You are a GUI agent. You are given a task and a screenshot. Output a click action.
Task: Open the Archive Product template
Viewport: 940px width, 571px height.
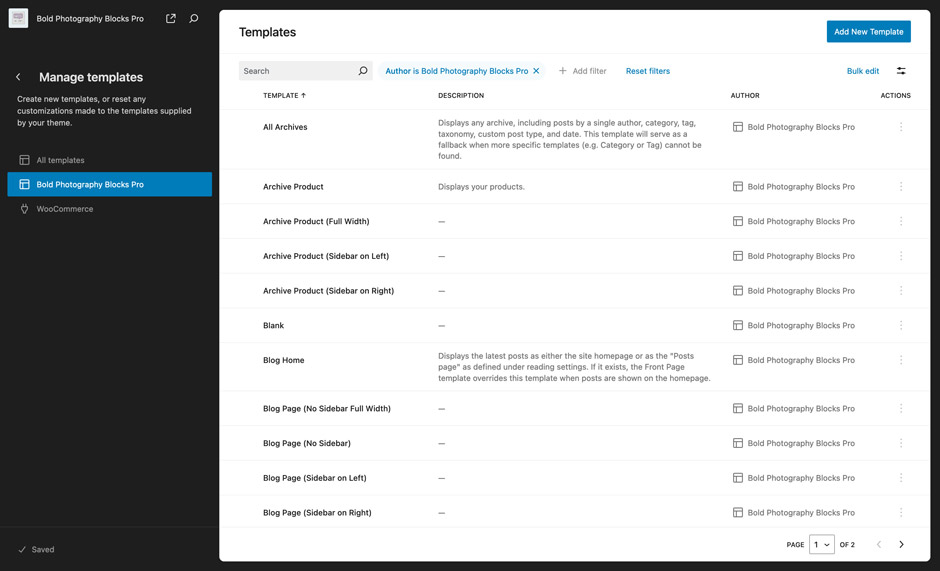[x=293, y=187]
